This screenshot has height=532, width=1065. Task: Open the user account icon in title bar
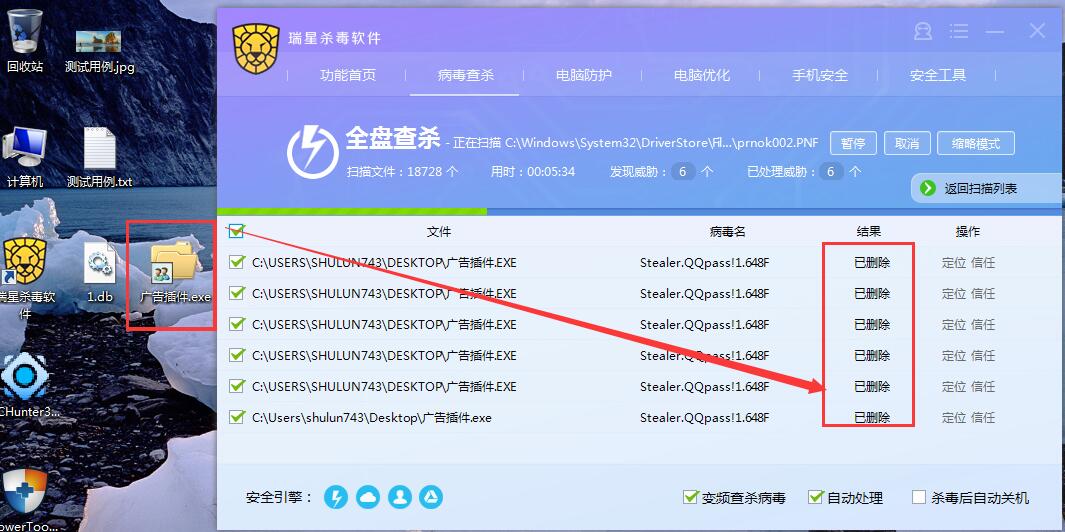tap(922, 31)
